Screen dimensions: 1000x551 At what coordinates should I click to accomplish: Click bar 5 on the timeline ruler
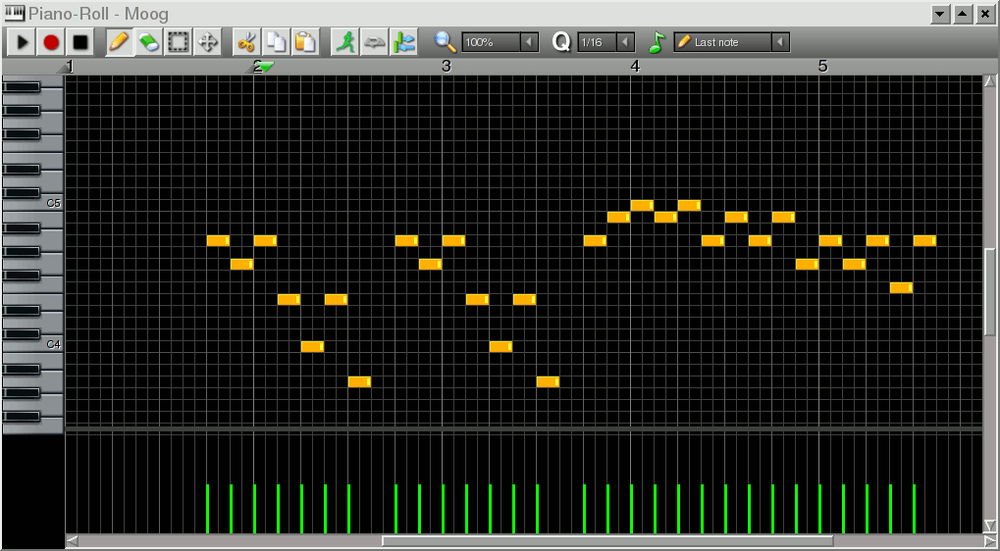[823, 66]
